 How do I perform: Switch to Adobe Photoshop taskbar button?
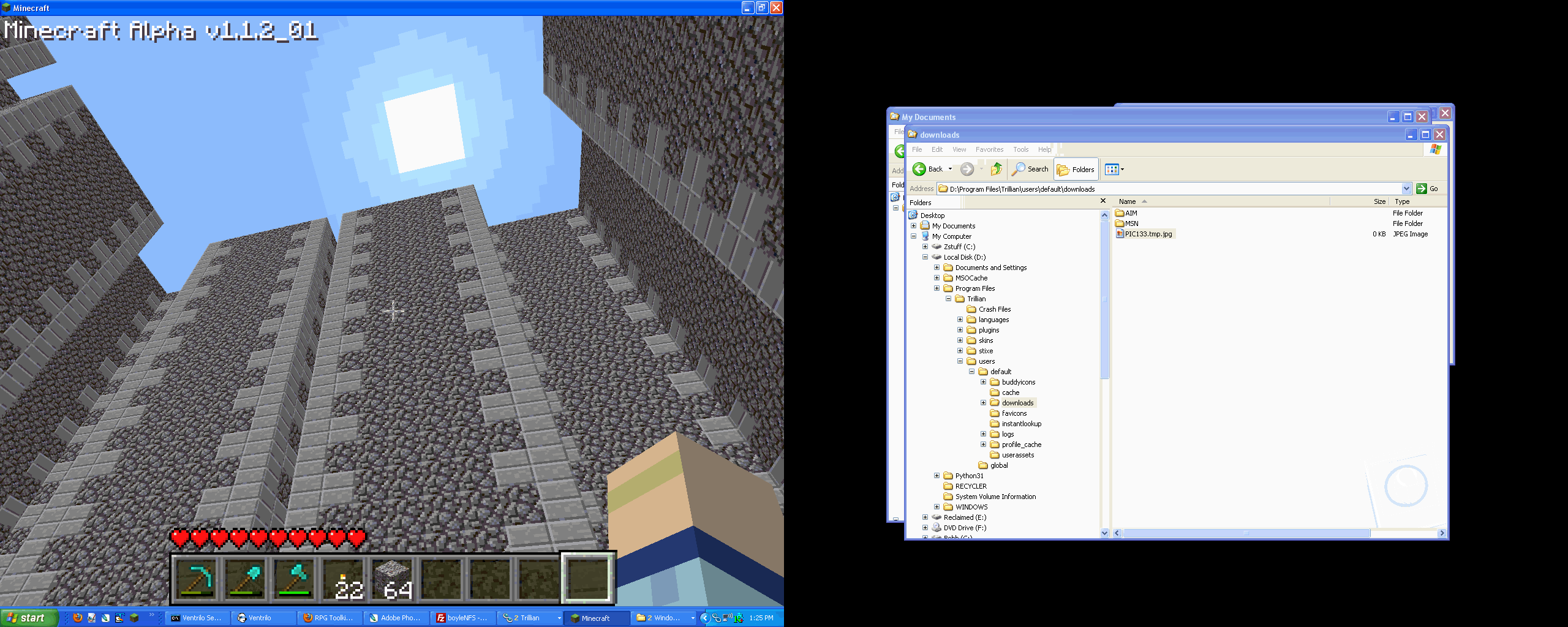(x=396, y=618)
